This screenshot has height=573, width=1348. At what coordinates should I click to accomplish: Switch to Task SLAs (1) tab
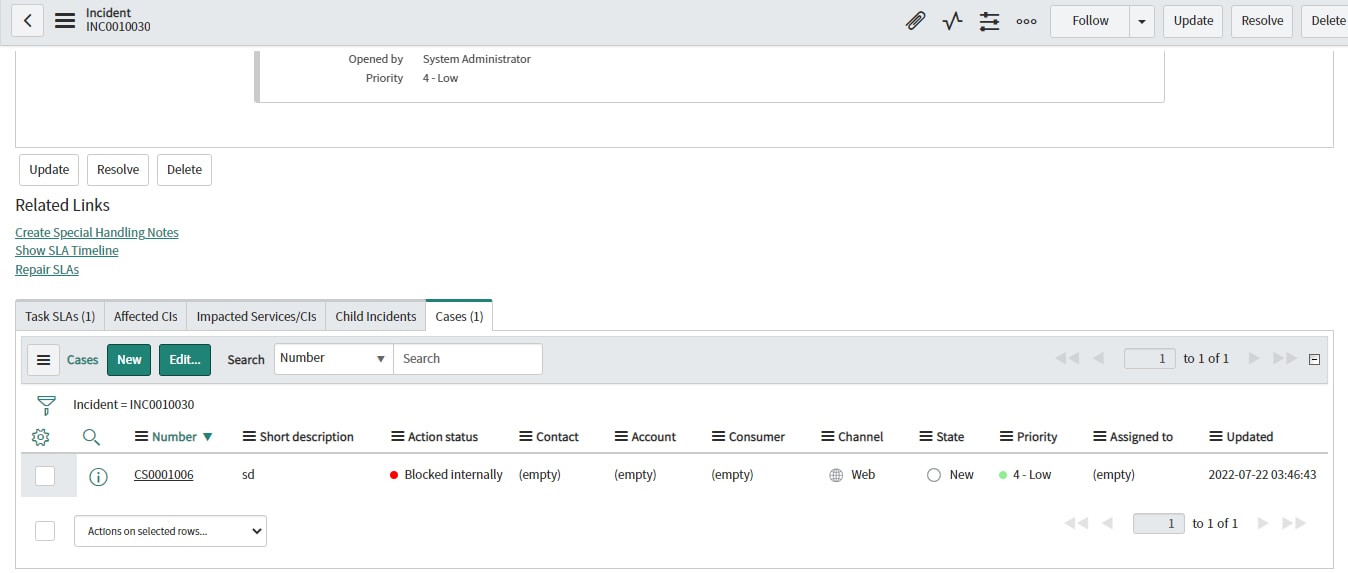pos(60,316)
